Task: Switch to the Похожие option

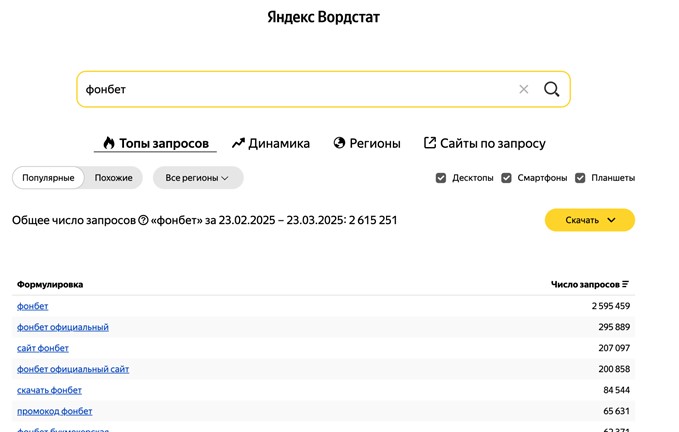Action: tap(113, 178)
